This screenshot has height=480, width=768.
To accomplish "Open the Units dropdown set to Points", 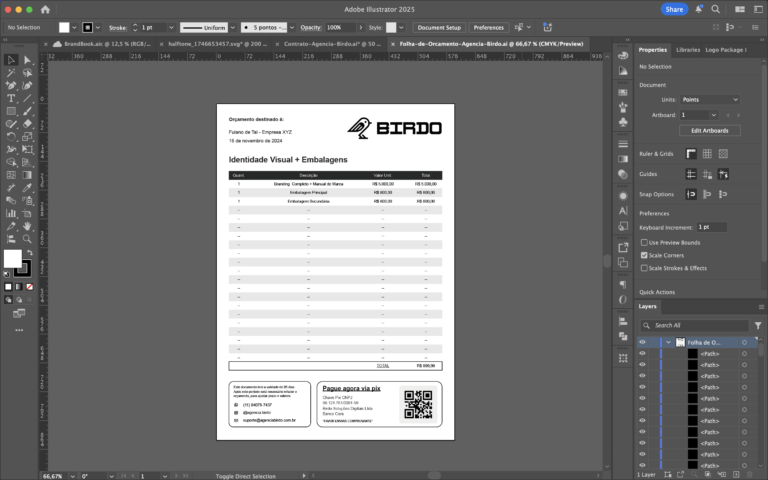I will (709, 100).
